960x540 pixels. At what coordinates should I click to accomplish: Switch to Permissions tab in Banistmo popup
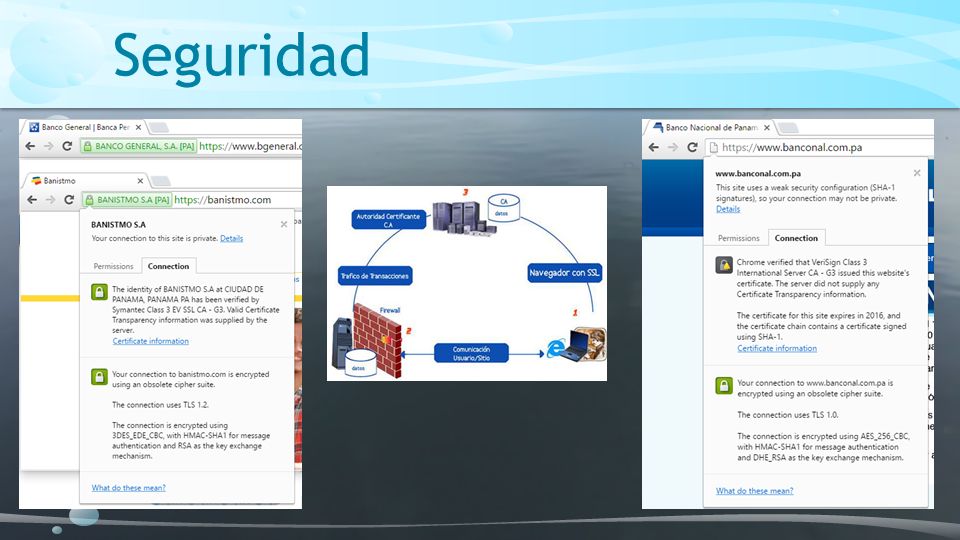[x=113, y=266]
